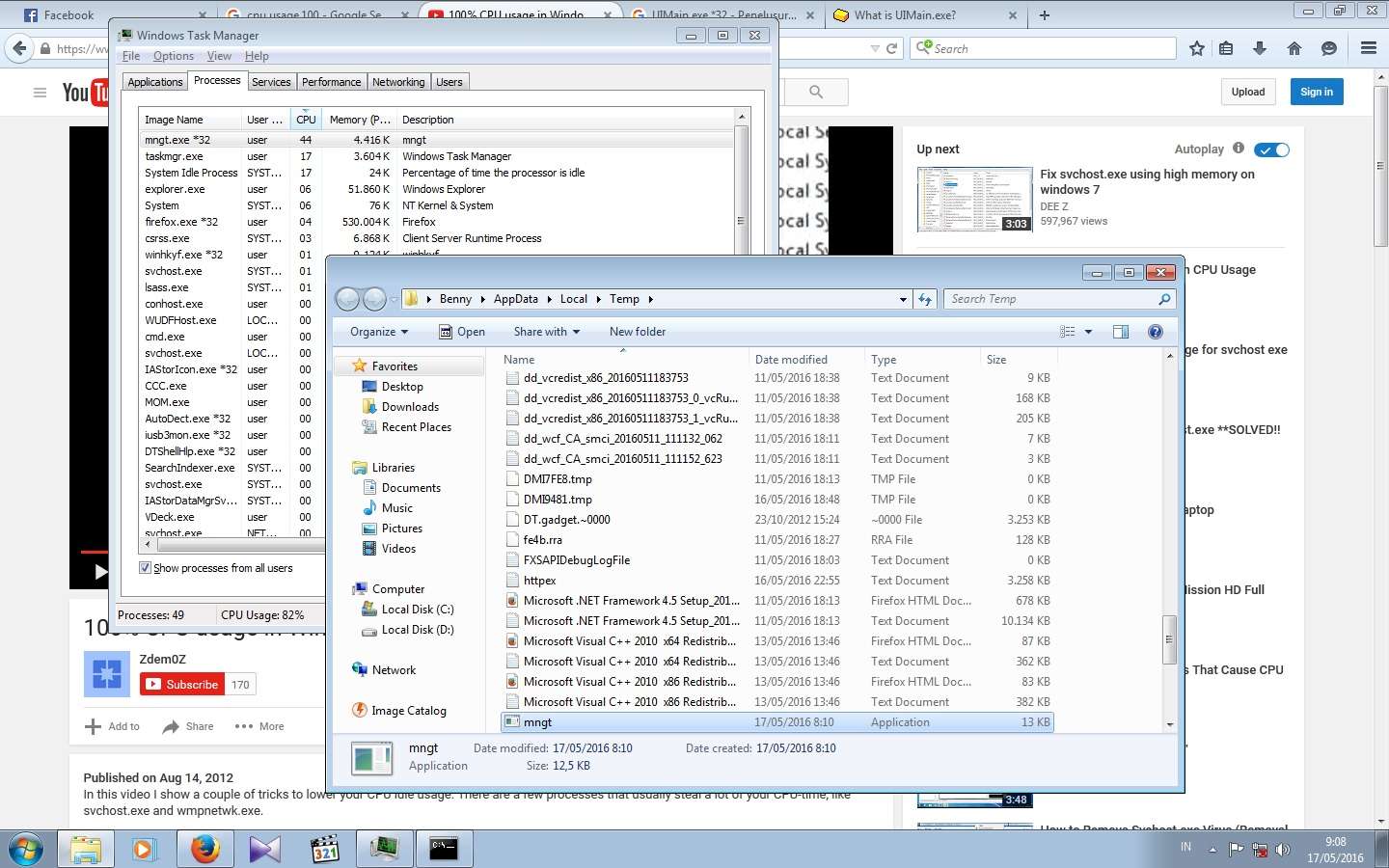This screenshot has height=868, width=1389.
Task: Click Firefox back arrow button
Action: (19, 48)
